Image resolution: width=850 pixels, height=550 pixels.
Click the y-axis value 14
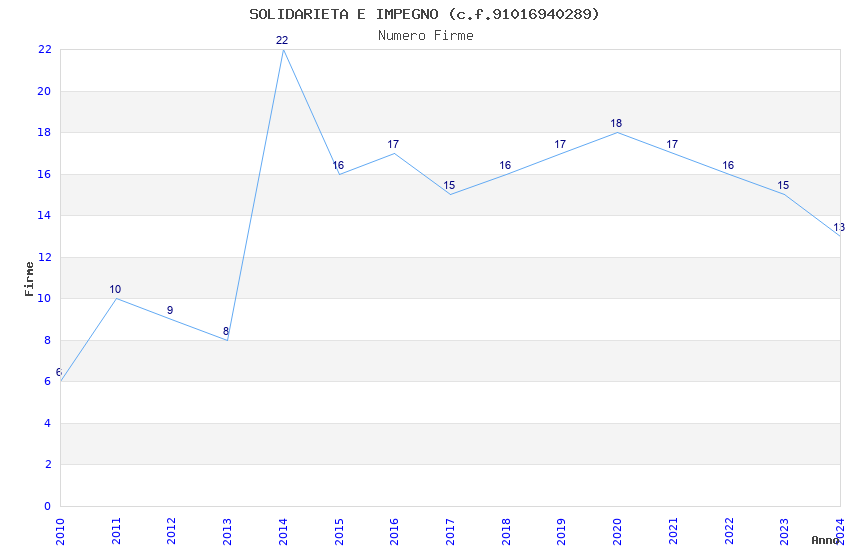(x=44, y=215)
